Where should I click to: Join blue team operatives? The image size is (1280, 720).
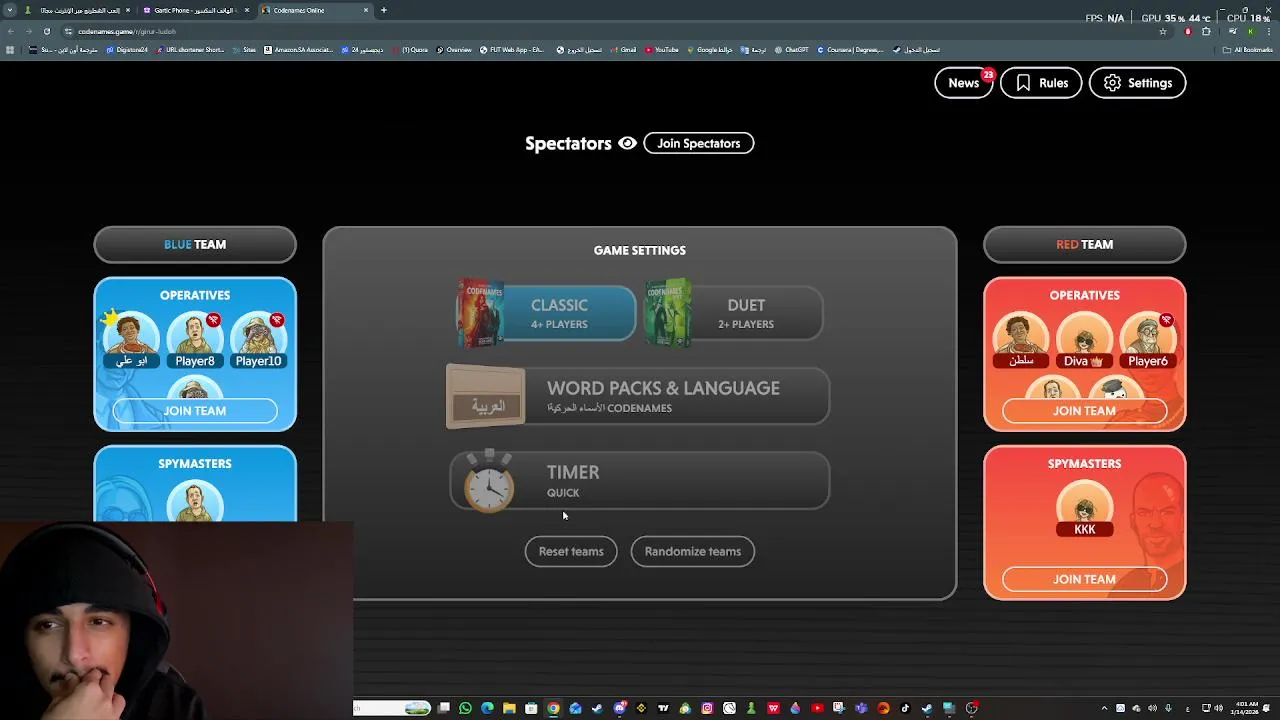pos(195,411)
